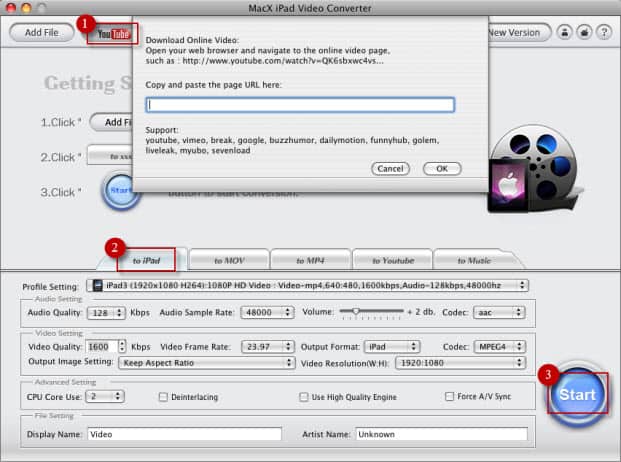Switch to the to MP4 tab
621x462 pixels.
point(310,260)
